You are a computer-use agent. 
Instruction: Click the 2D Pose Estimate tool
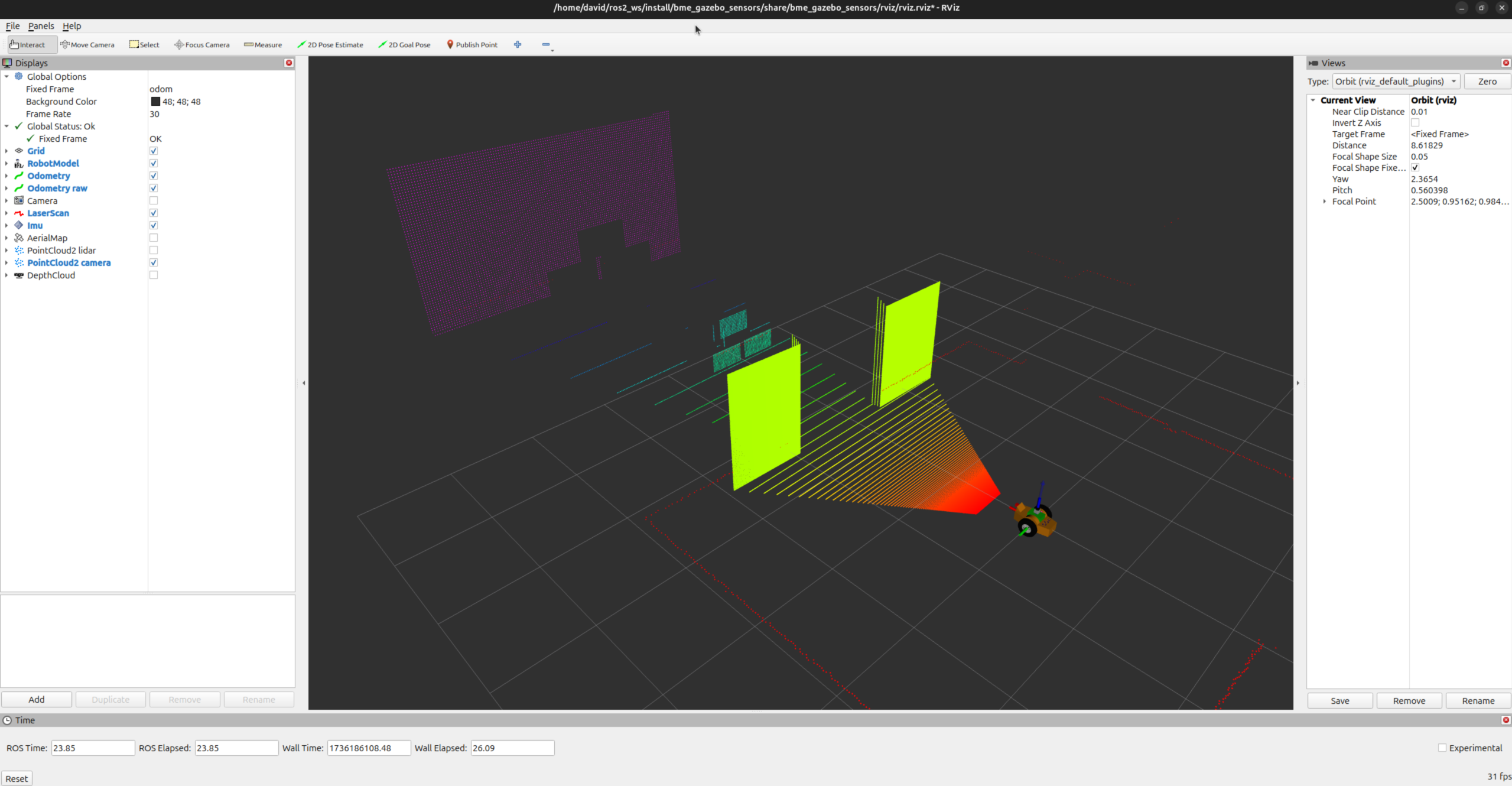tap(330, 45)
